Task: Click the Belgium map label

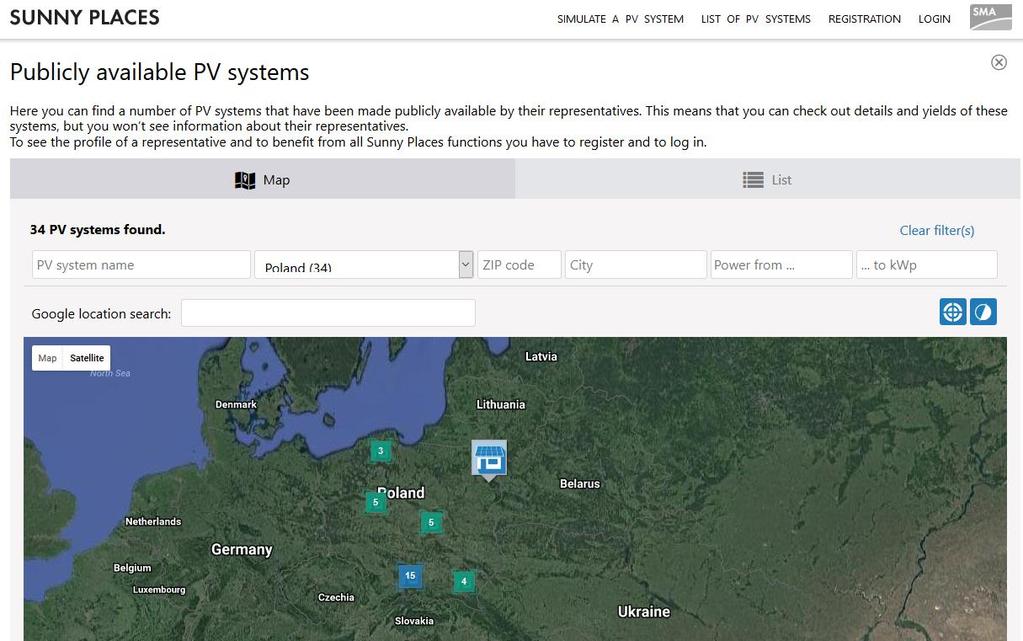Action: (132, 568)
